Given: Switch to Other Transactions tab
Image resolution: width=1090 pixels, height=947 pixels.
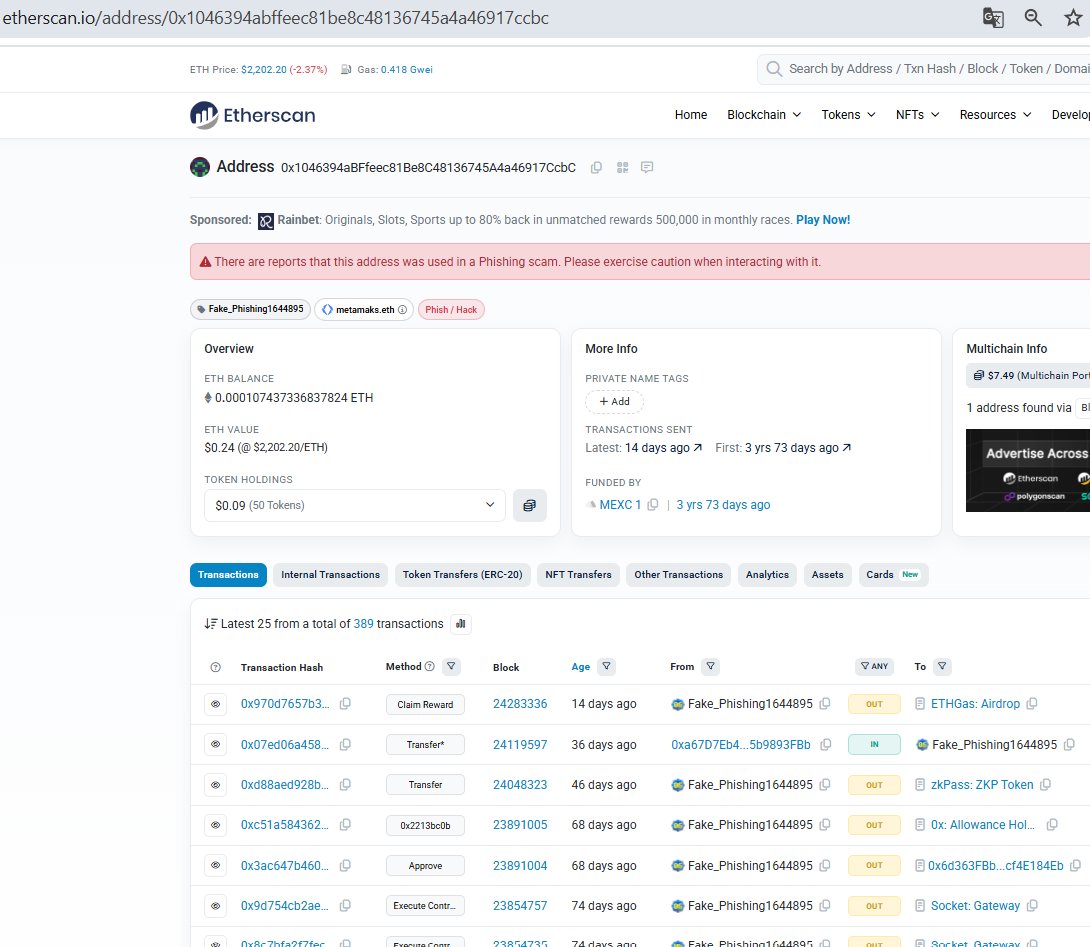Looking at the screenshot, I should (678, 575).
